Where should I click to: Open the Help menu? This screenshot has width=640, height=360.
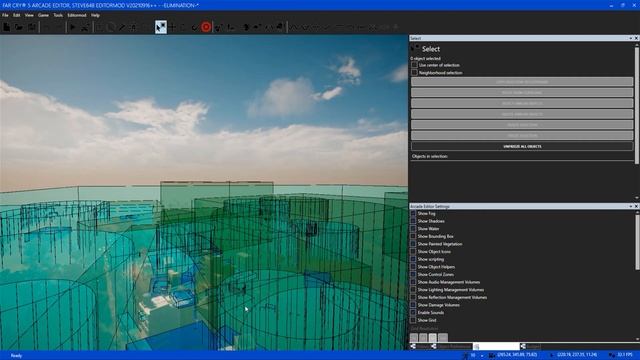tap(95, 15)
